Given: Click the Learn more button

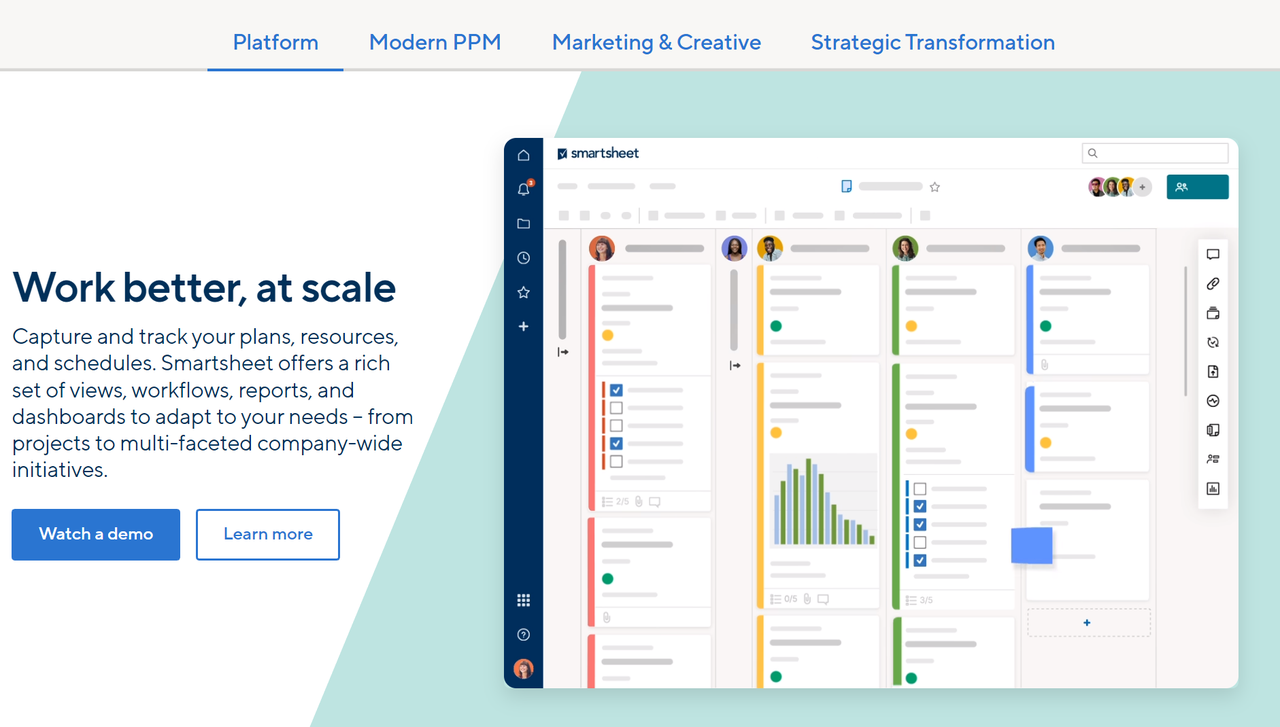Looking at the screenshot, I should (268, 534).
